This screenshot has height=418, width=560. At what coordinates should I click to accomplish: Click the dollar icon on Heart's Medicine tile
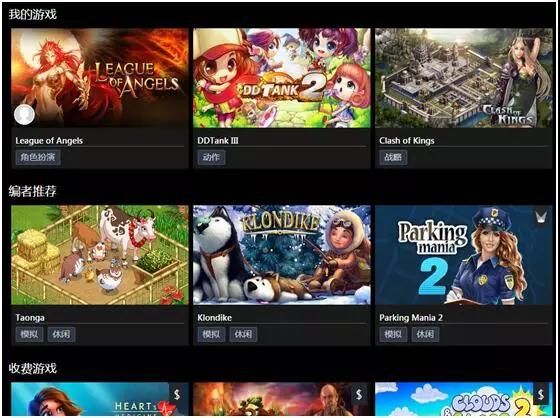[x=177, y=394]
